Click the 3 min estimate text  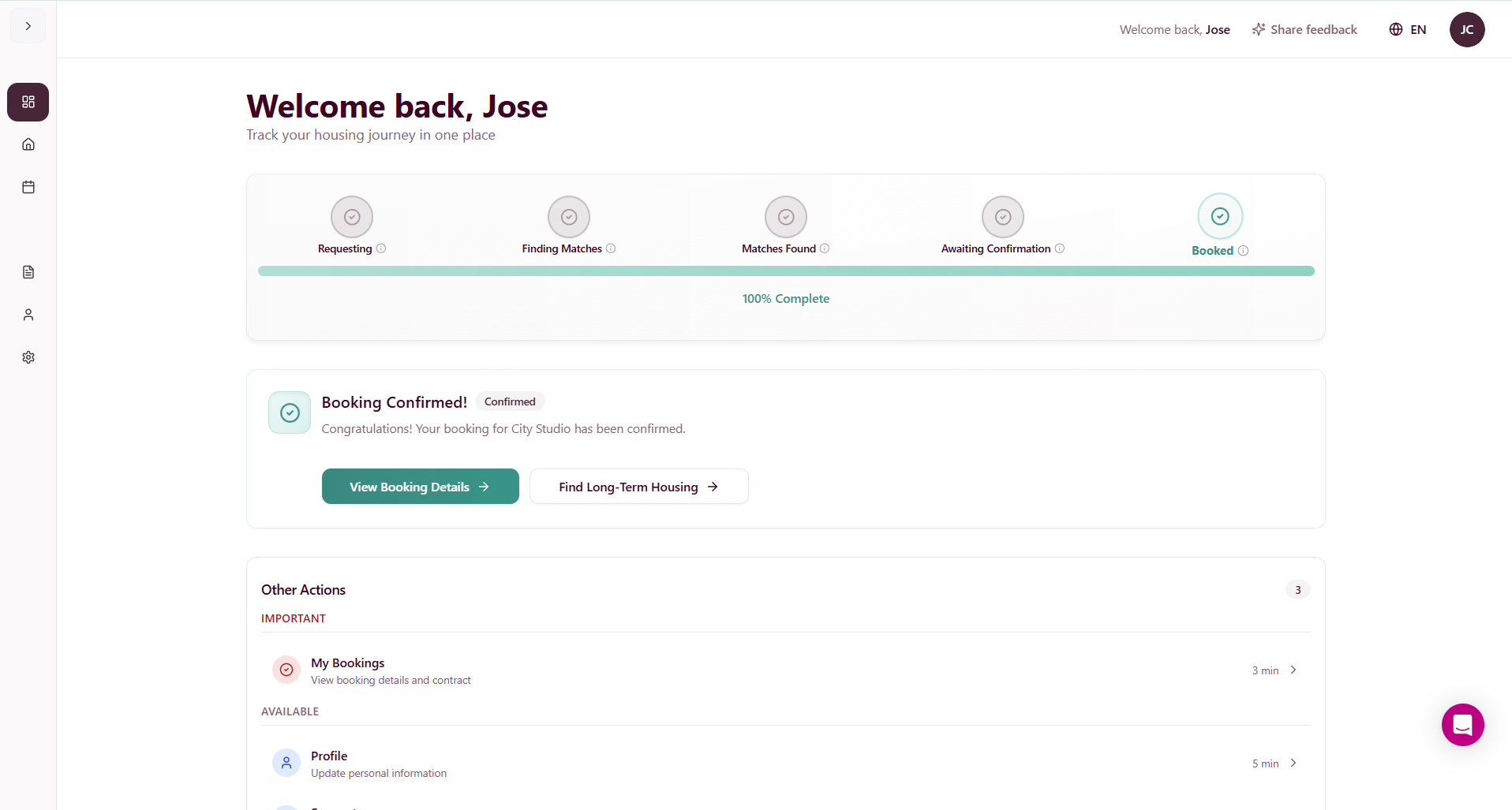coord(1266,670)
